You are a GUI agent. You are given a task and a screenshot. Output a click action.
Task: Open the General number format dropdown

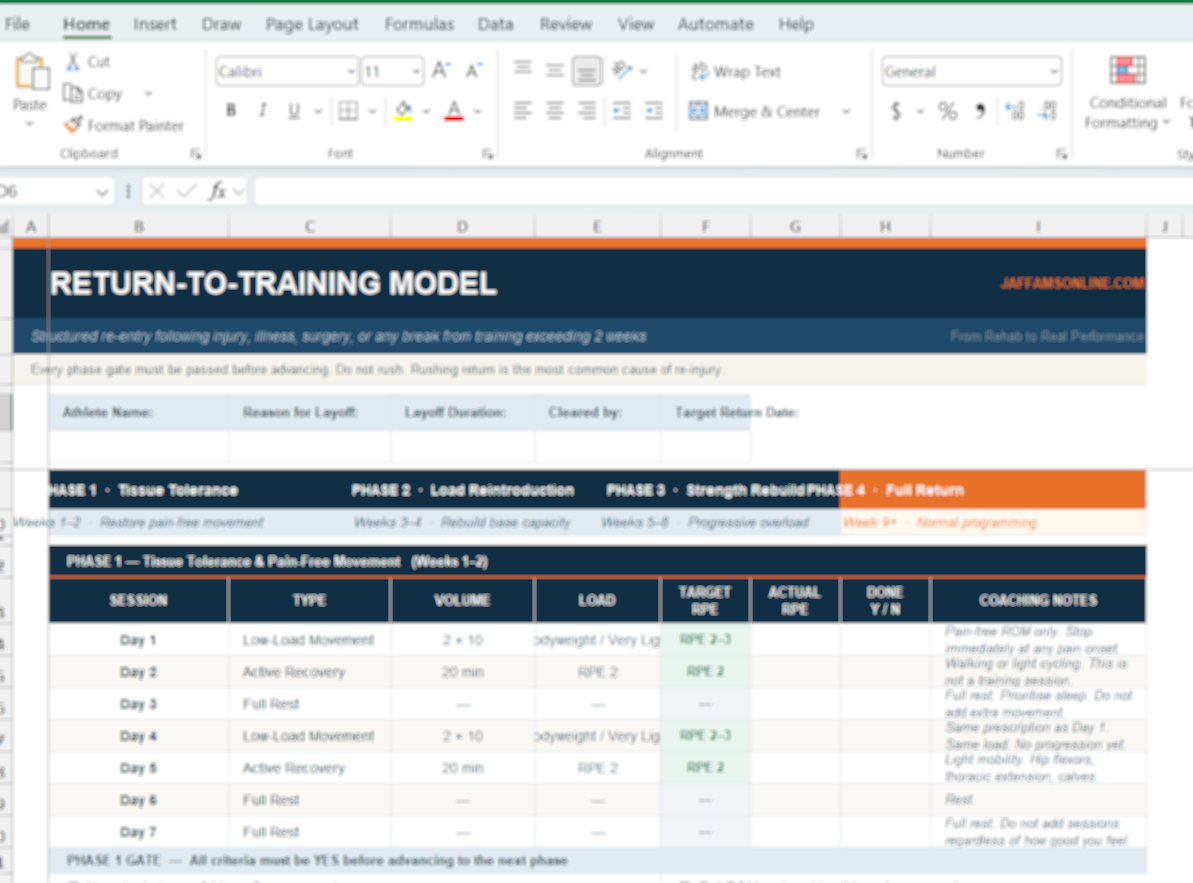click(x=1054, y=72)
